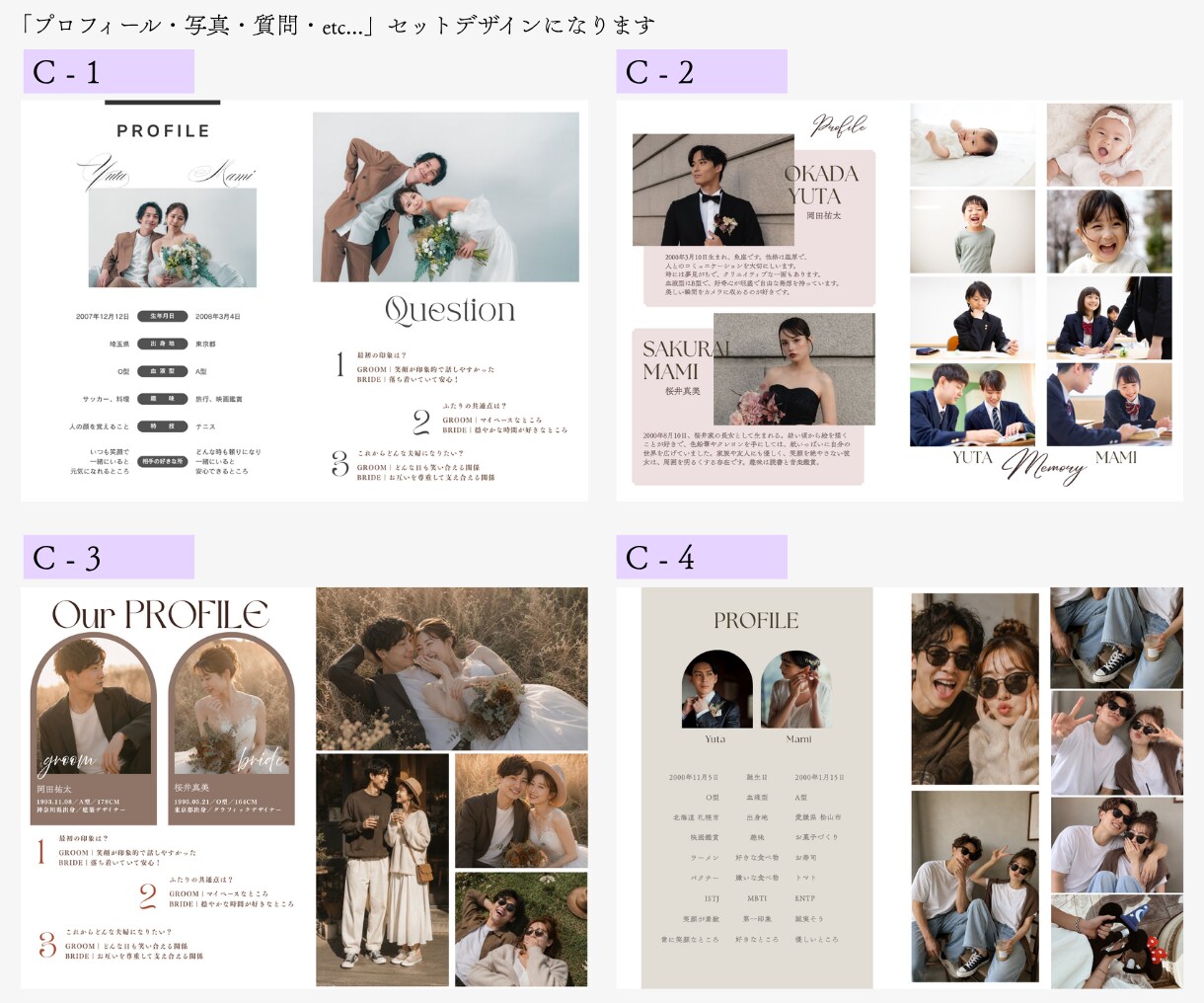1204x1003 pixels.
Task: Click the "2007年12月12日" birthdate text
Action: point(103,317)
